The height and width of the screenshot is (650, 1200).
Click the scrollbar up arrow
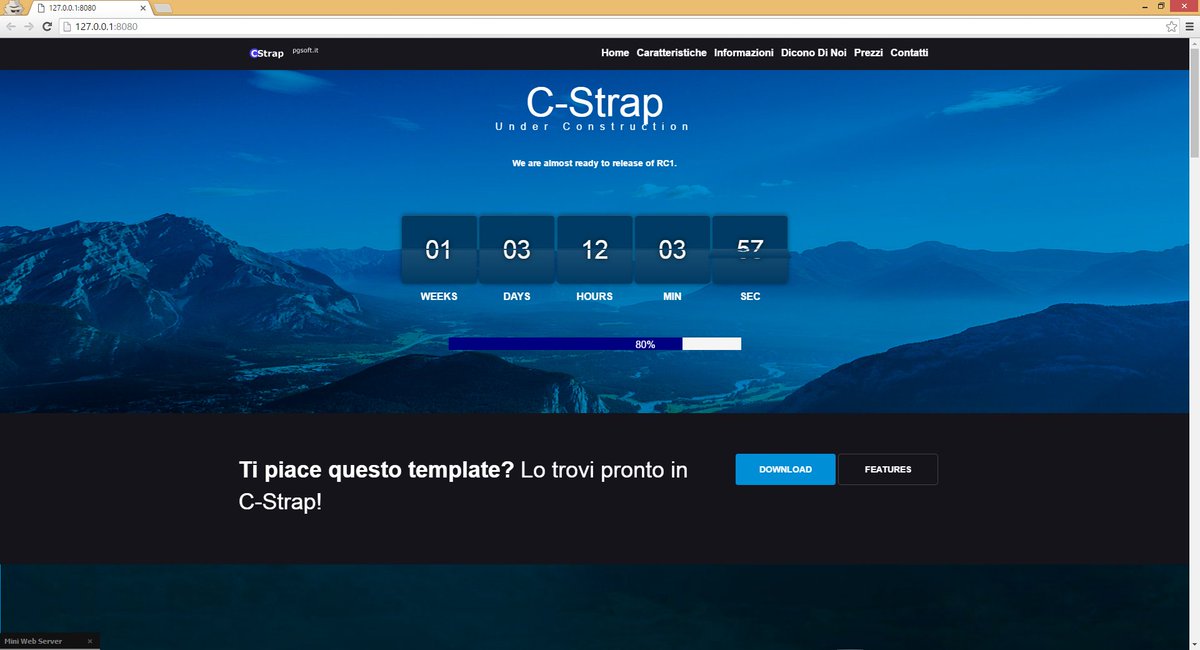(x=1193, y=42)
